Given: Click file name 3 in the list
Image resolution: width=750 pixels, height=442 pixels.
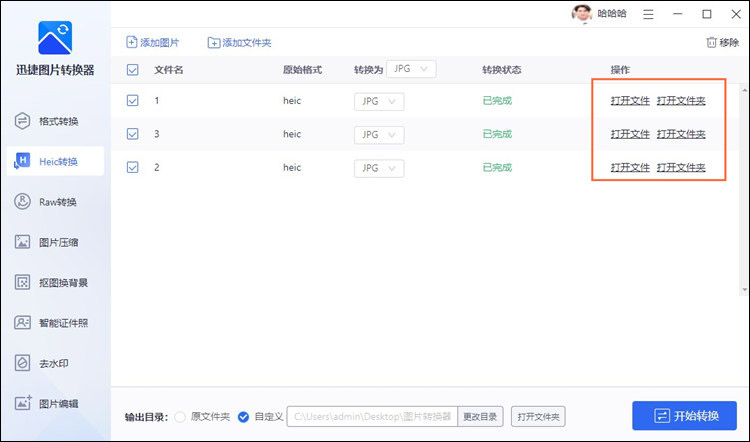Looking at the screenshot, I should 156,134.
